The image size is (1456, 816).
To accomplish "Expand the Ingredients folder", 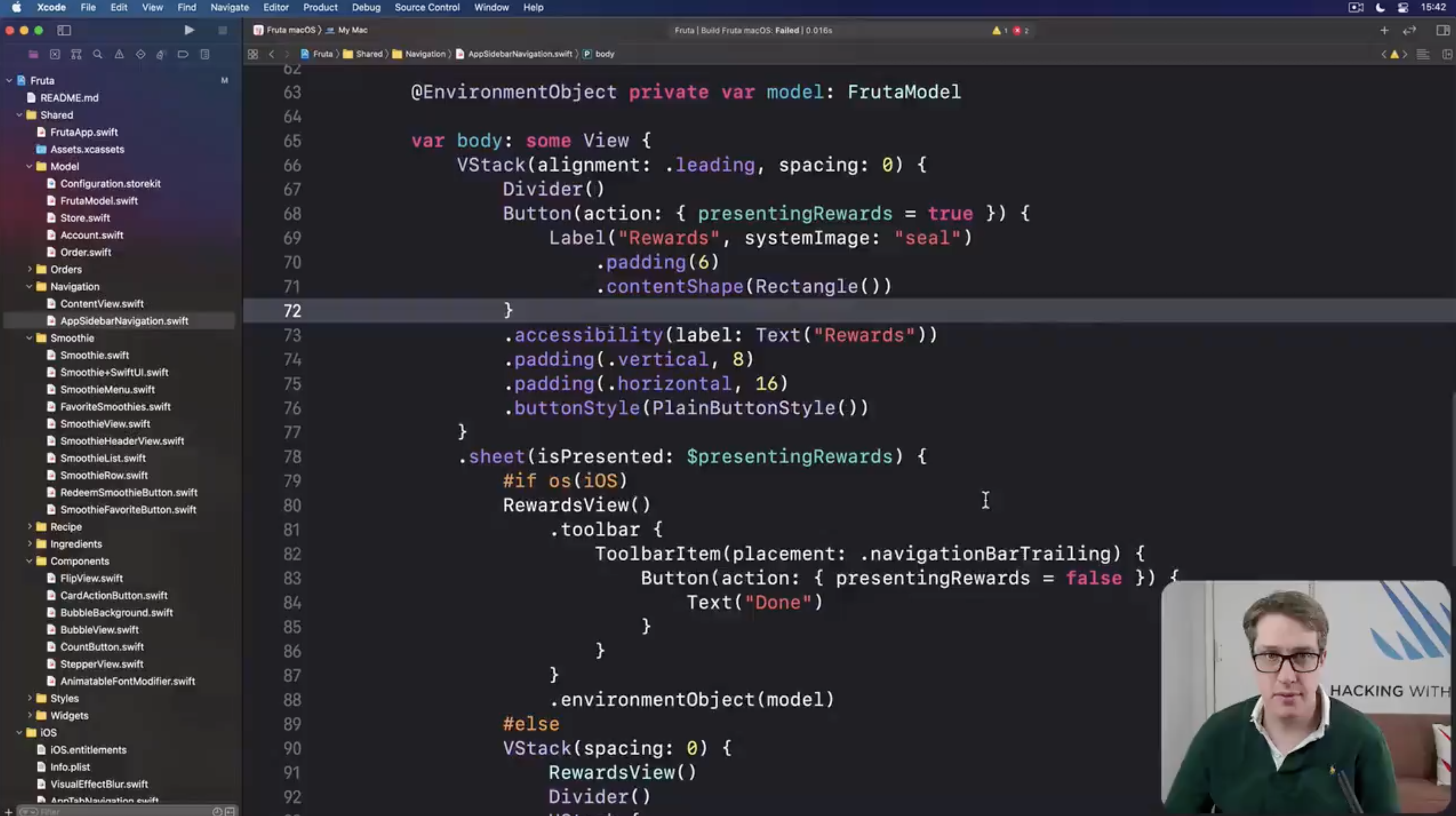I will [x=29, y=544].
